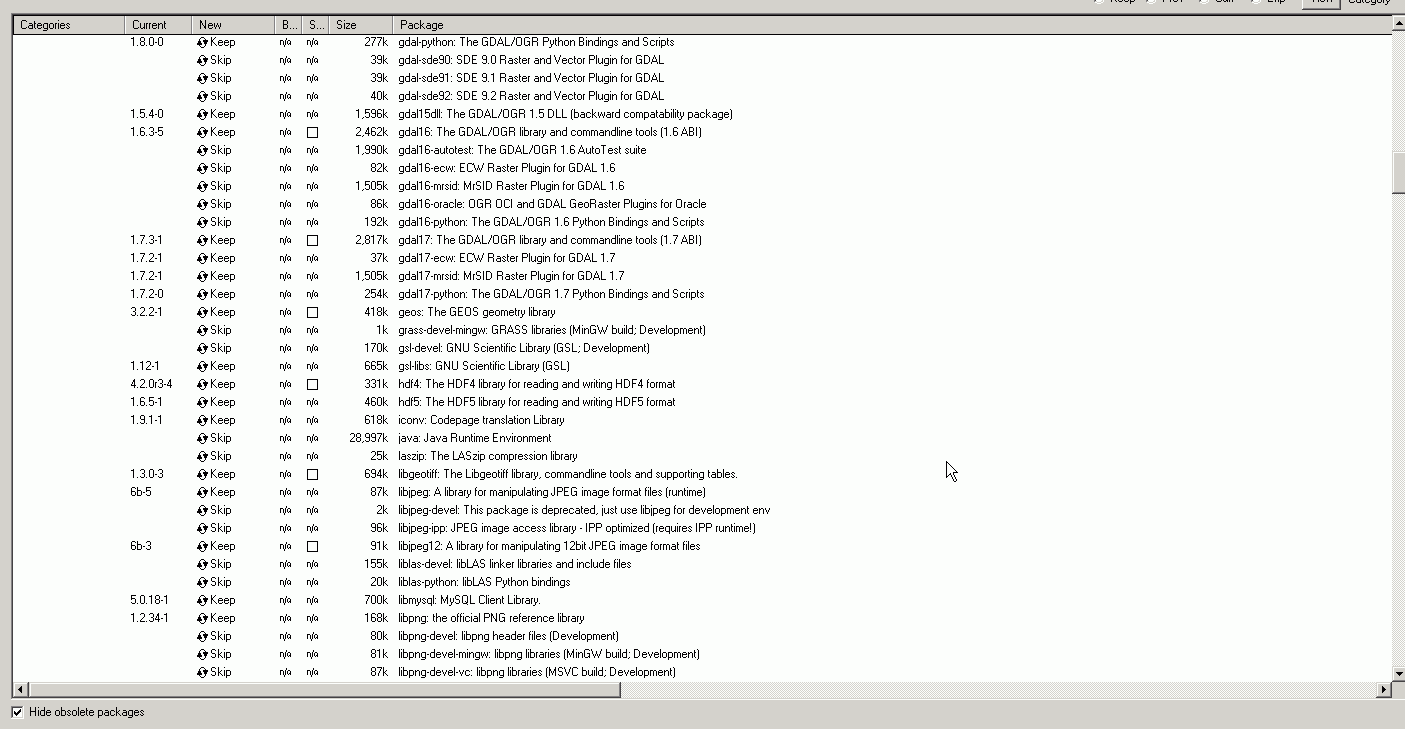Image resolution: width=1405 pixels, height=729 pixels.
Task: Click the cycle icon for libmysql
Action: click(202, 600)
